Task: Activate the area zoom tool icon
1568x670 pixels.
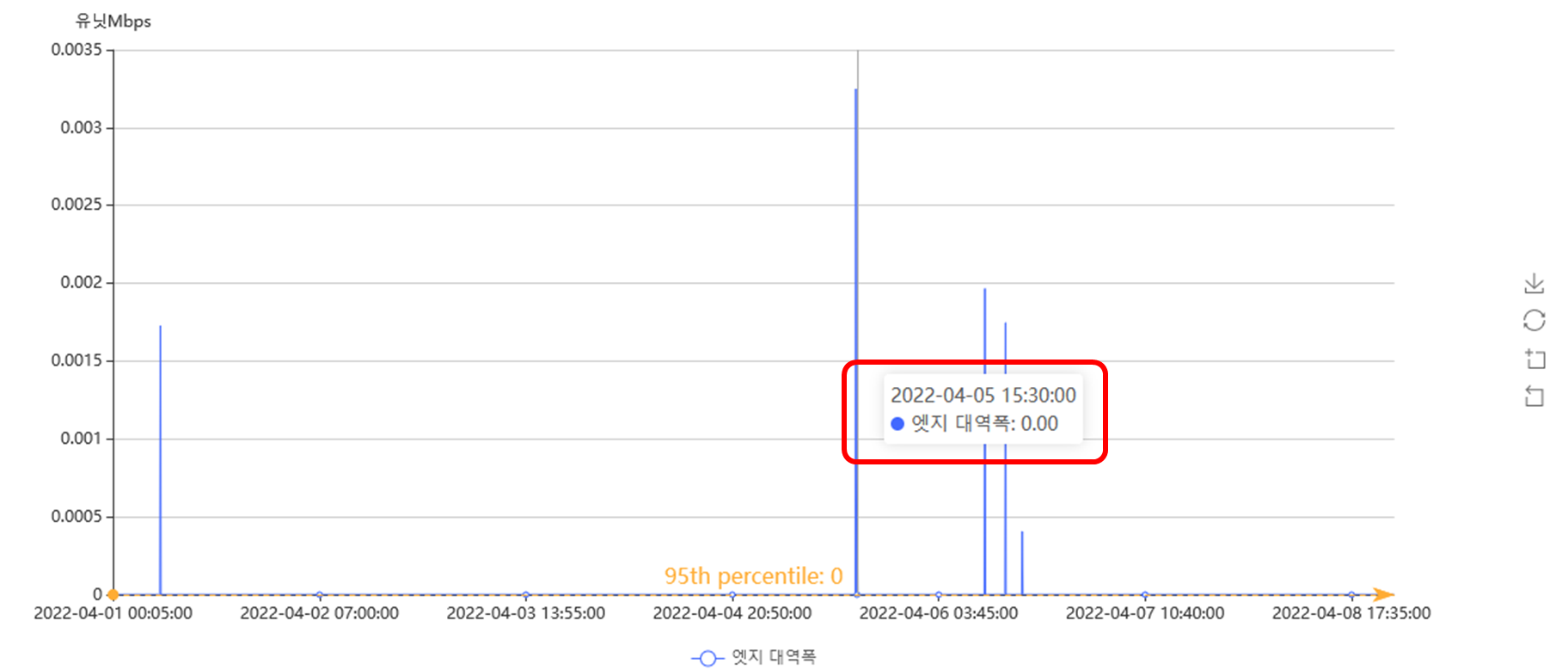Action: coord(1534,359)
